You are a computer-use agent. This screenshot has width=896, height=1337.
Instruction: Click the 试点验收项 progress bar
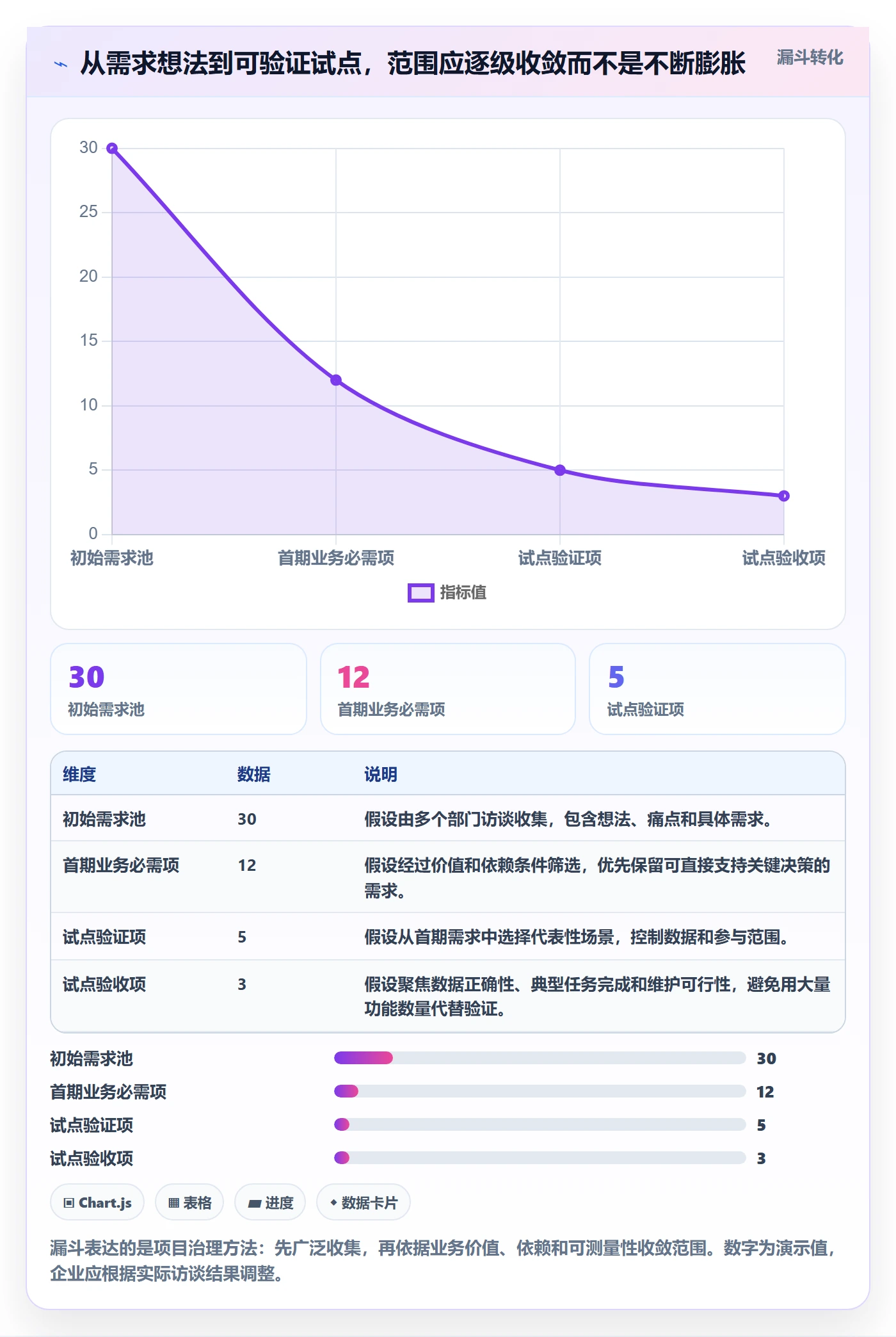540,1158
